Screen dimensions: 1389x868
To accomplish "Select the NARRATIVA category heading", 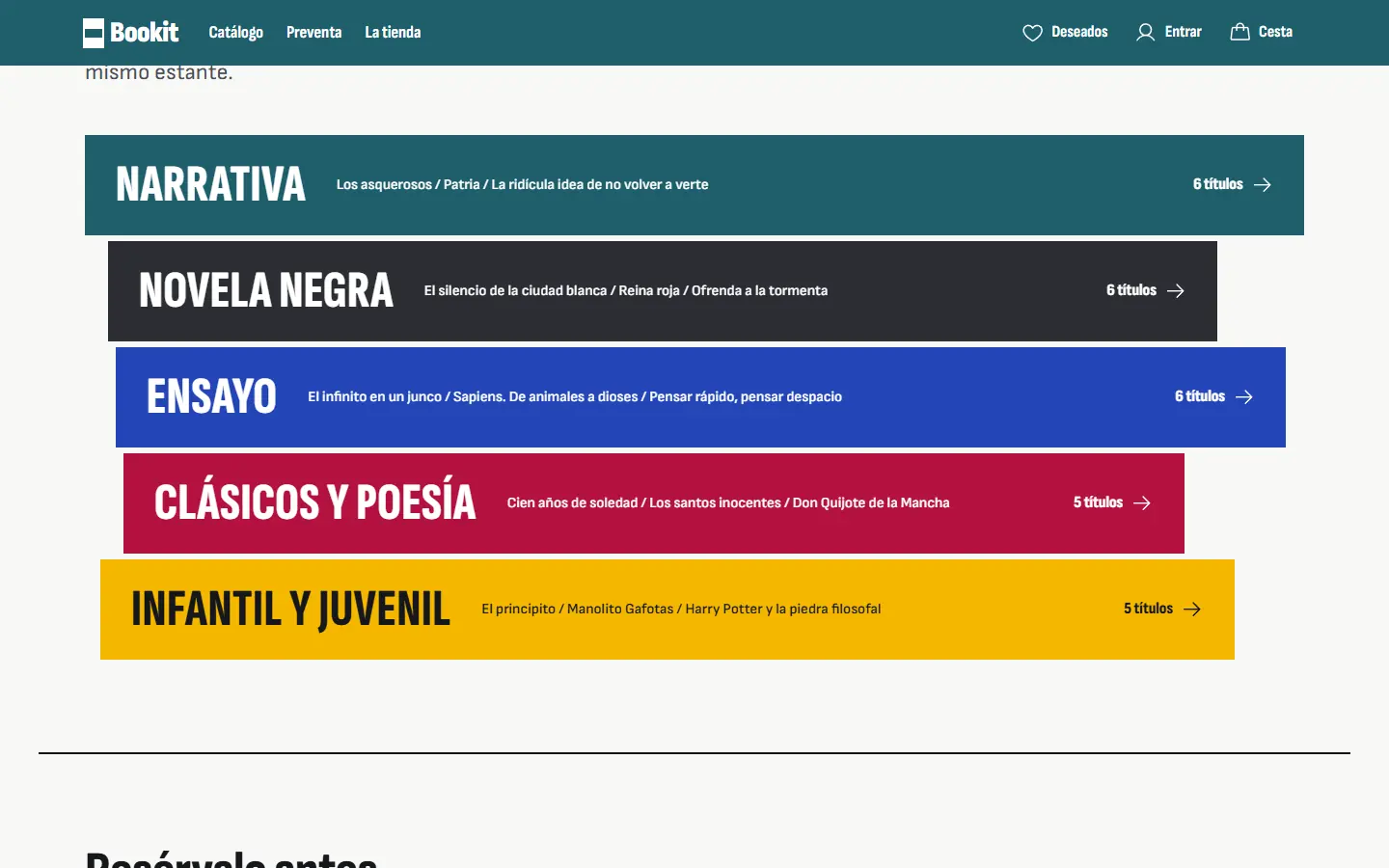I will click(210, 184).
